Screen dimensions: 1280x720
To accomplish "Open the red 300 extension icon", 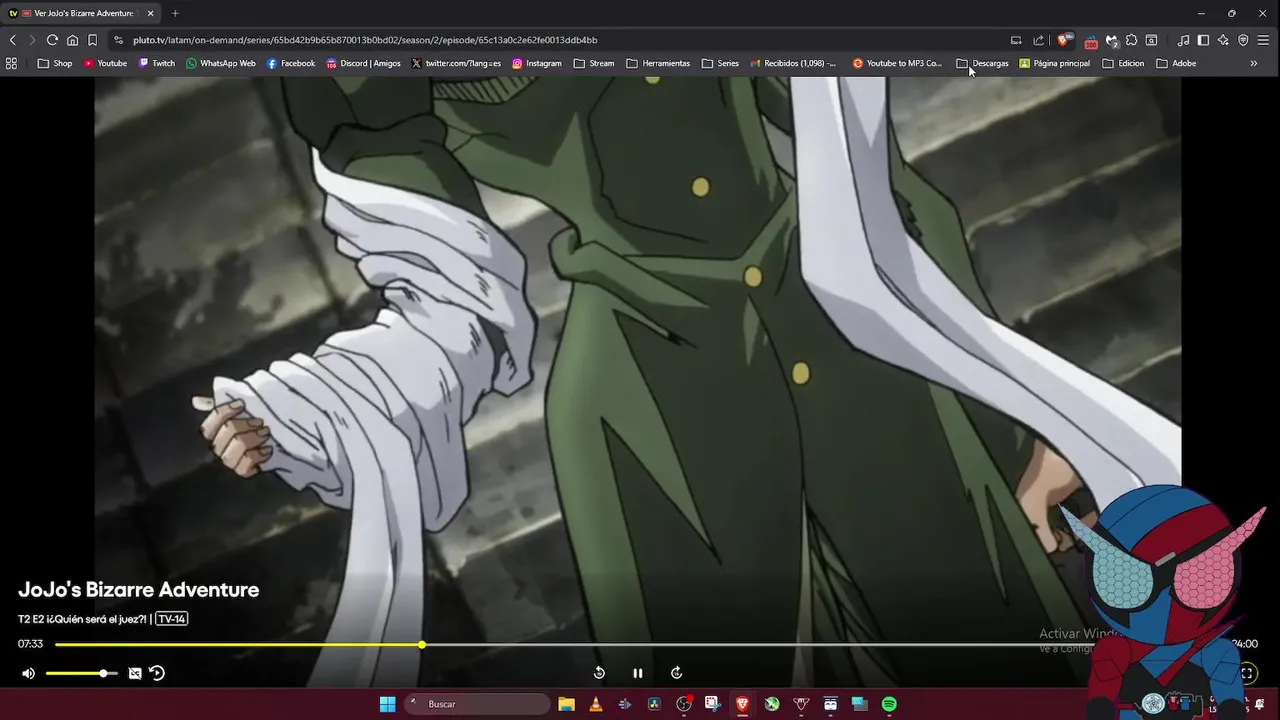I will (1091, 41).
